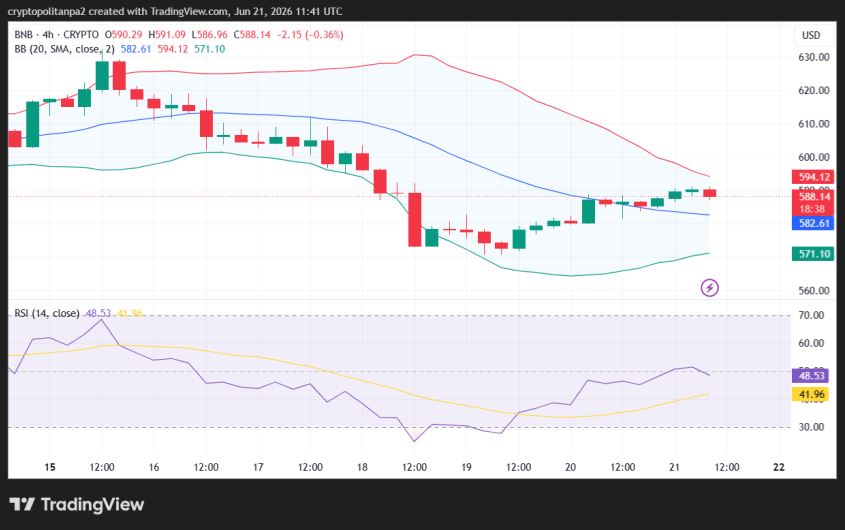Click the high price value H591.09
Viewport: 845px width, 530px height.
[x=167, y=35]
